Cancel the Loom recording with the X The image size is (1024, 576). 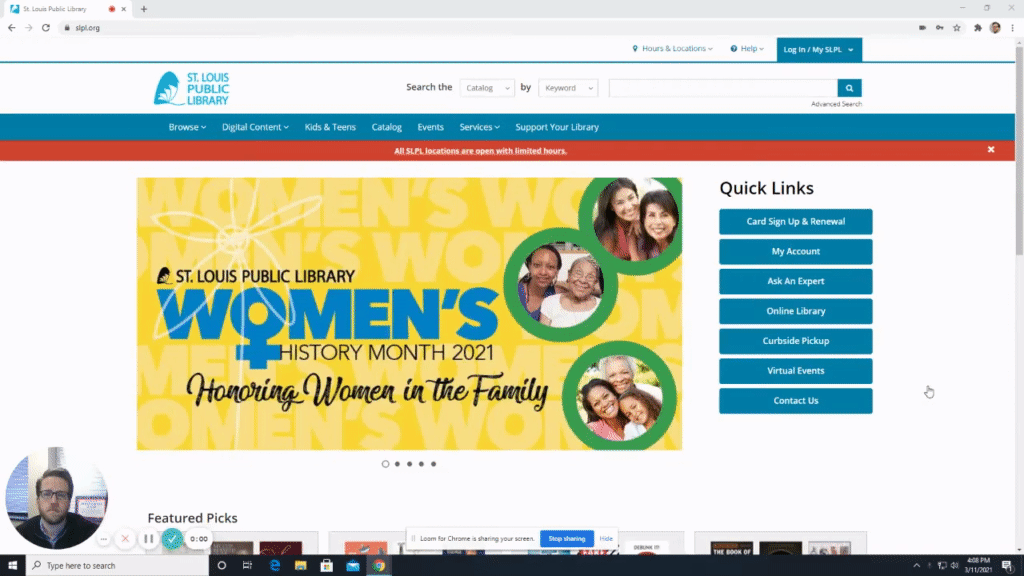[125, 539]
